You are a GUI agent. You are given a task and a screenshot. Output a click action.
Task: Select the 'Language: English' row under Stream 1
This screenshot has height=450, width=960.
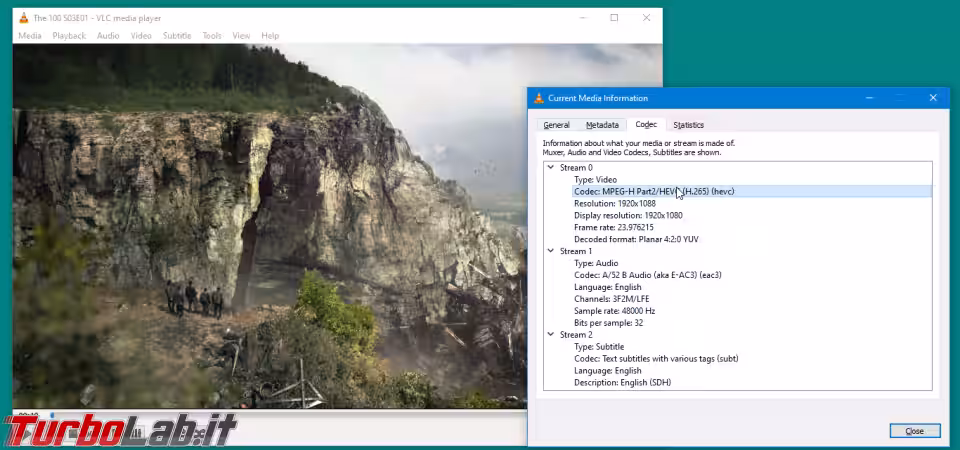[752, 287]
